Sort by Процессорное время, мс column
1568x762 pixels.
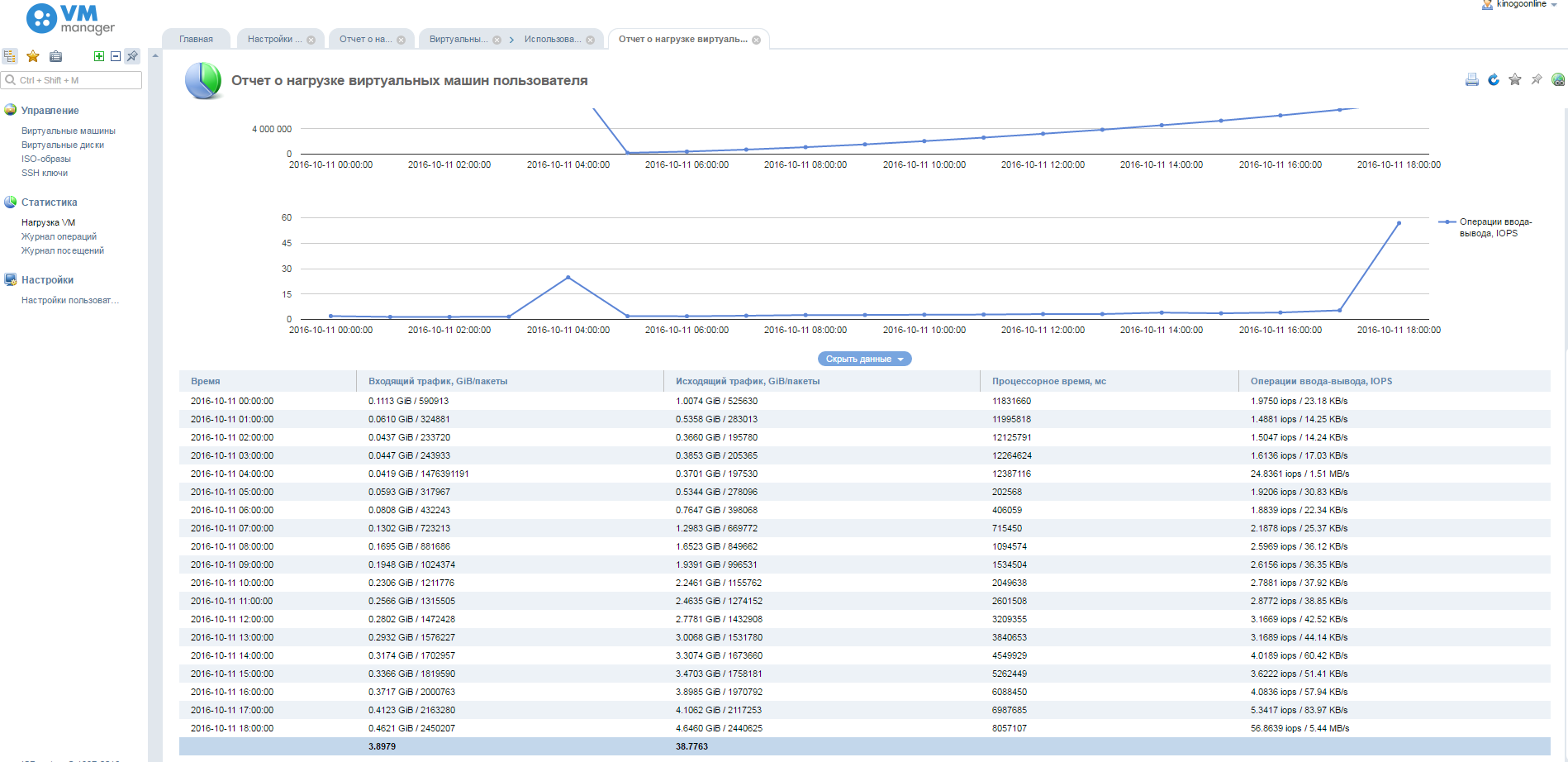point(1109,381)
